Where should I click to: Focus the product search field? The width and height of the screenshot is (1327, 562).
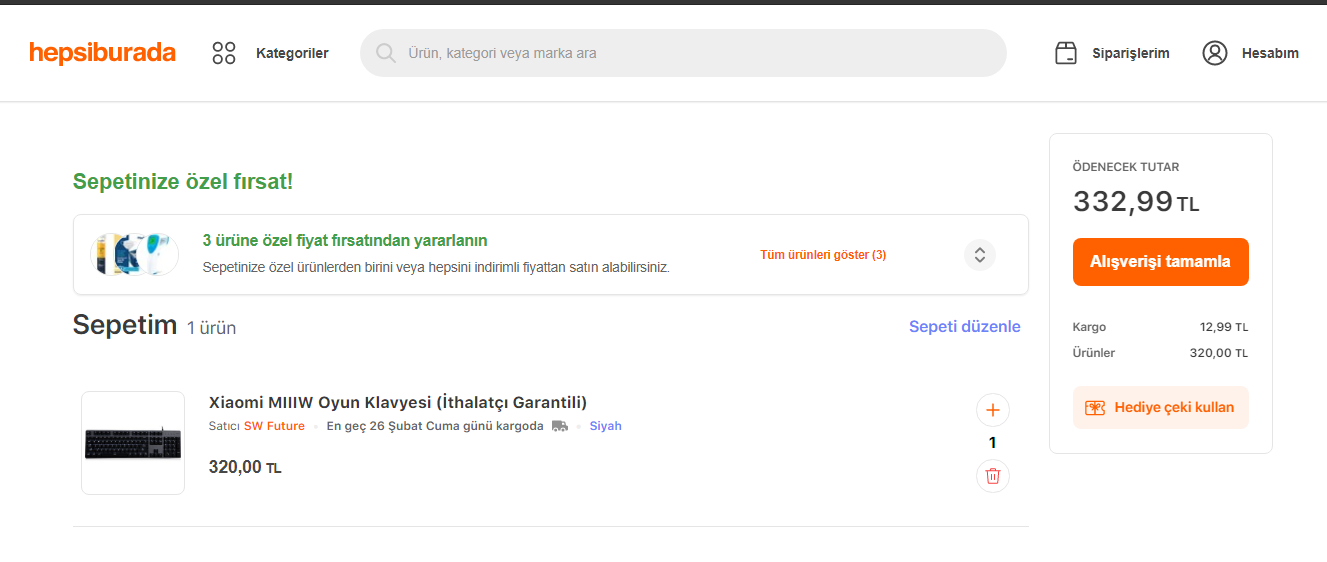pyautogui.click(x=683, y=53)
